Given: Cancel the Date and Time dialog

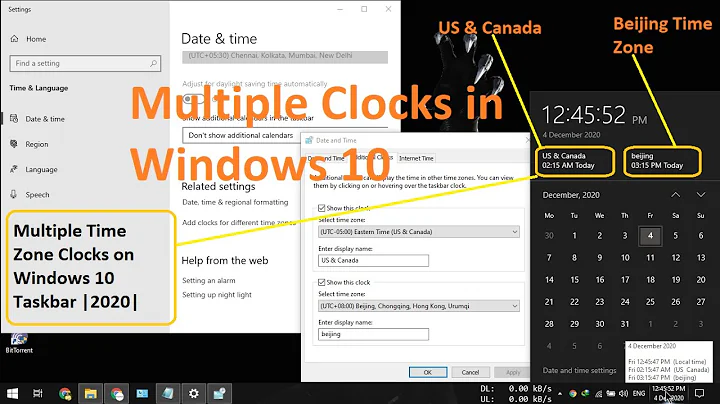Looking at the screenshot, I should point(470,372).
